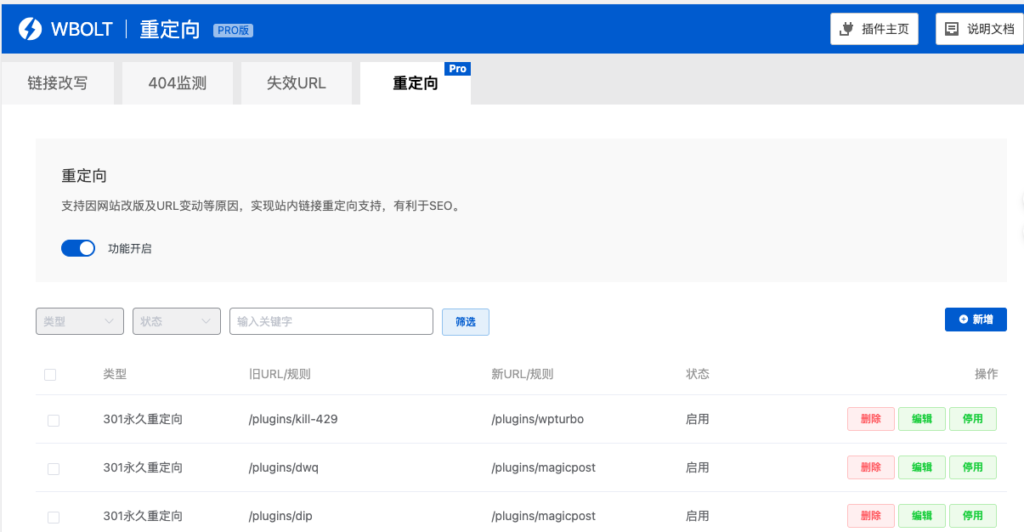Check the box for the /plugins/kill-429 row
Viewport: 1024px width, 532px height.
coord(54,420)
